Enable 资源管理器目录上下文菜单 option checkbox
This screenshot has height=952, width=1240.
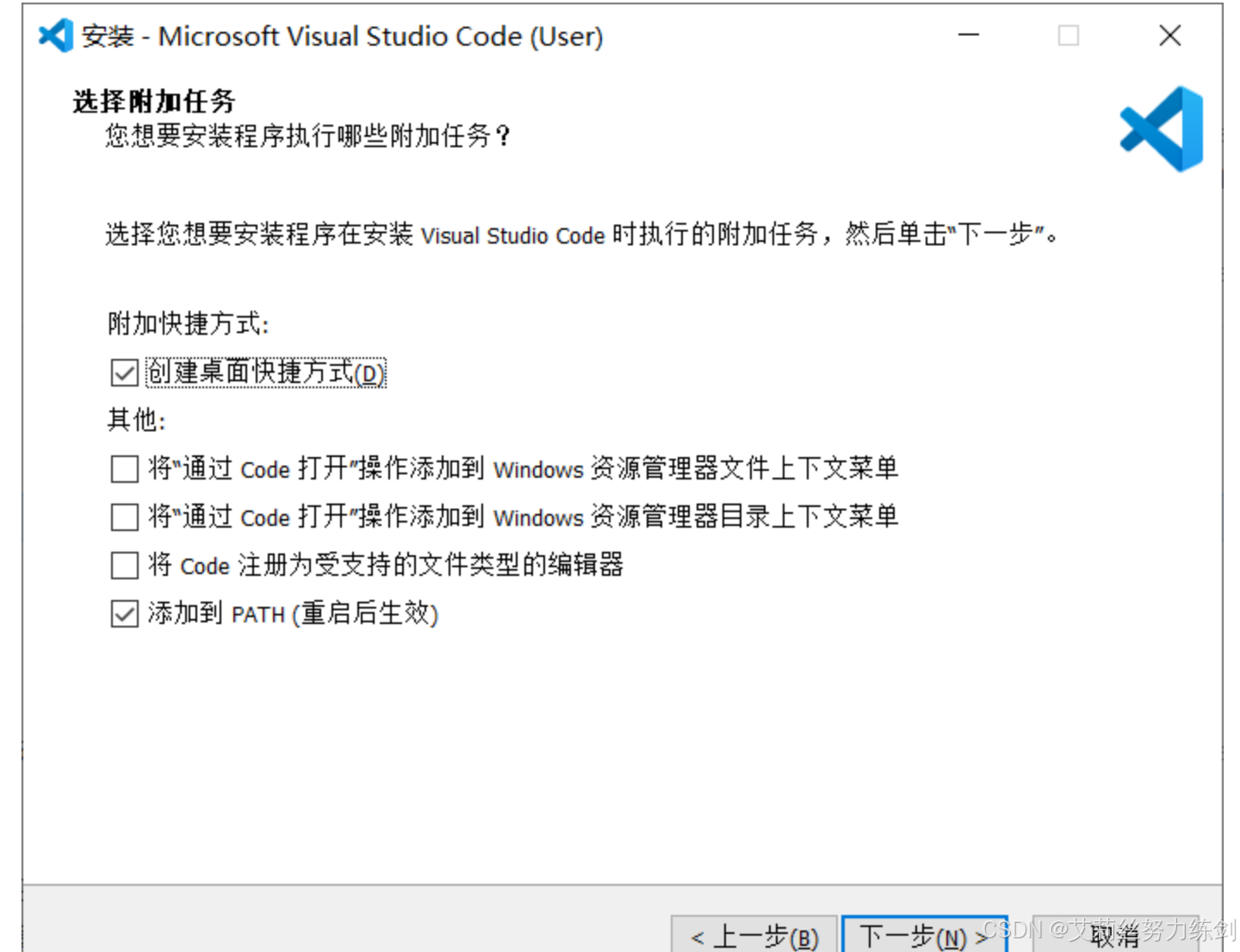tap(125, 517)
